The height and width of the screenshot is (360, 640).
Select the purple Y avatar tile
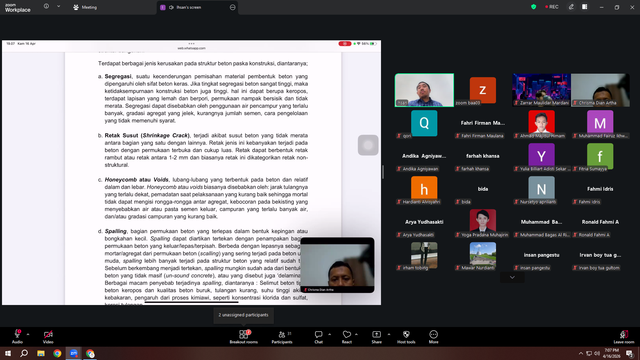[541, 156]
